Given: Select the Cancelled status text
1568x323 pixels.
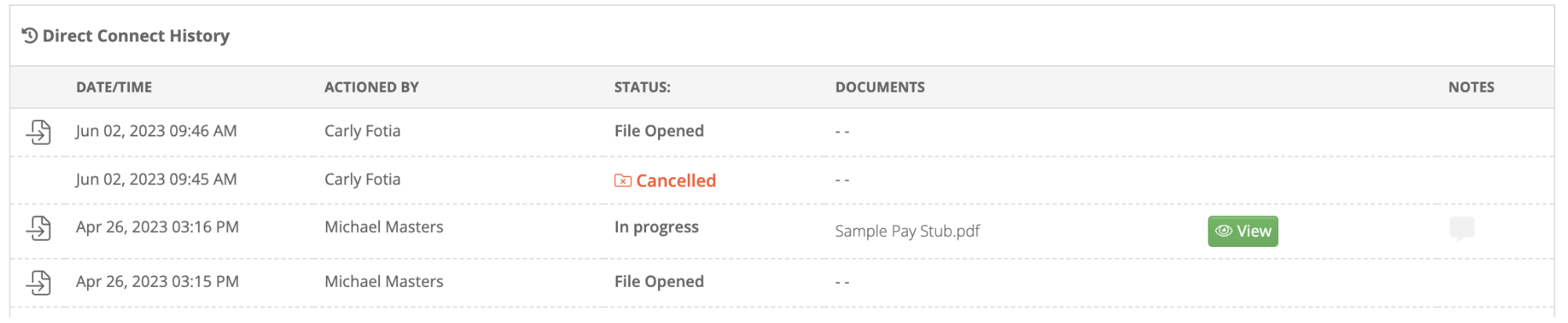Looking at the screenshot, I should pos(676,181).
